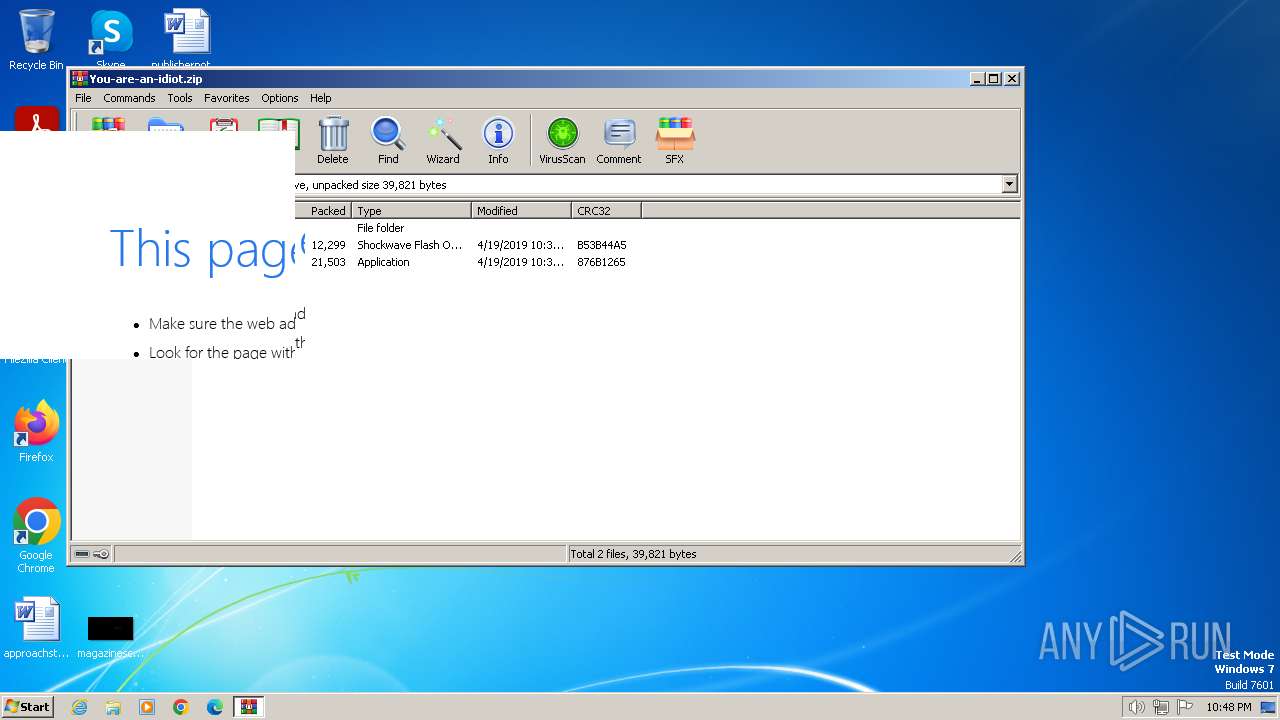Image resolution: width=1280 pixels, height=720 pixels.
Task: Show archive Info
Action: 498,140
